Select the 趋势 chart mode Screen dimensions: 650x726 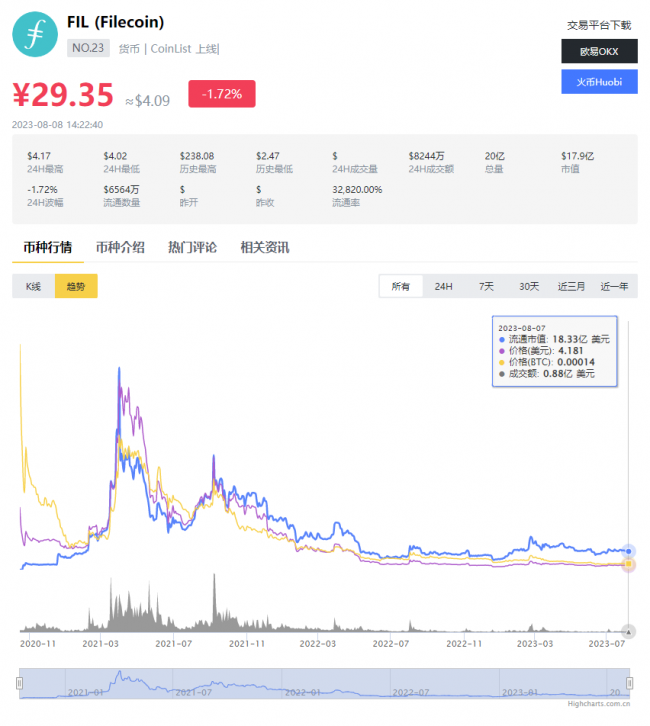(76, 286)
